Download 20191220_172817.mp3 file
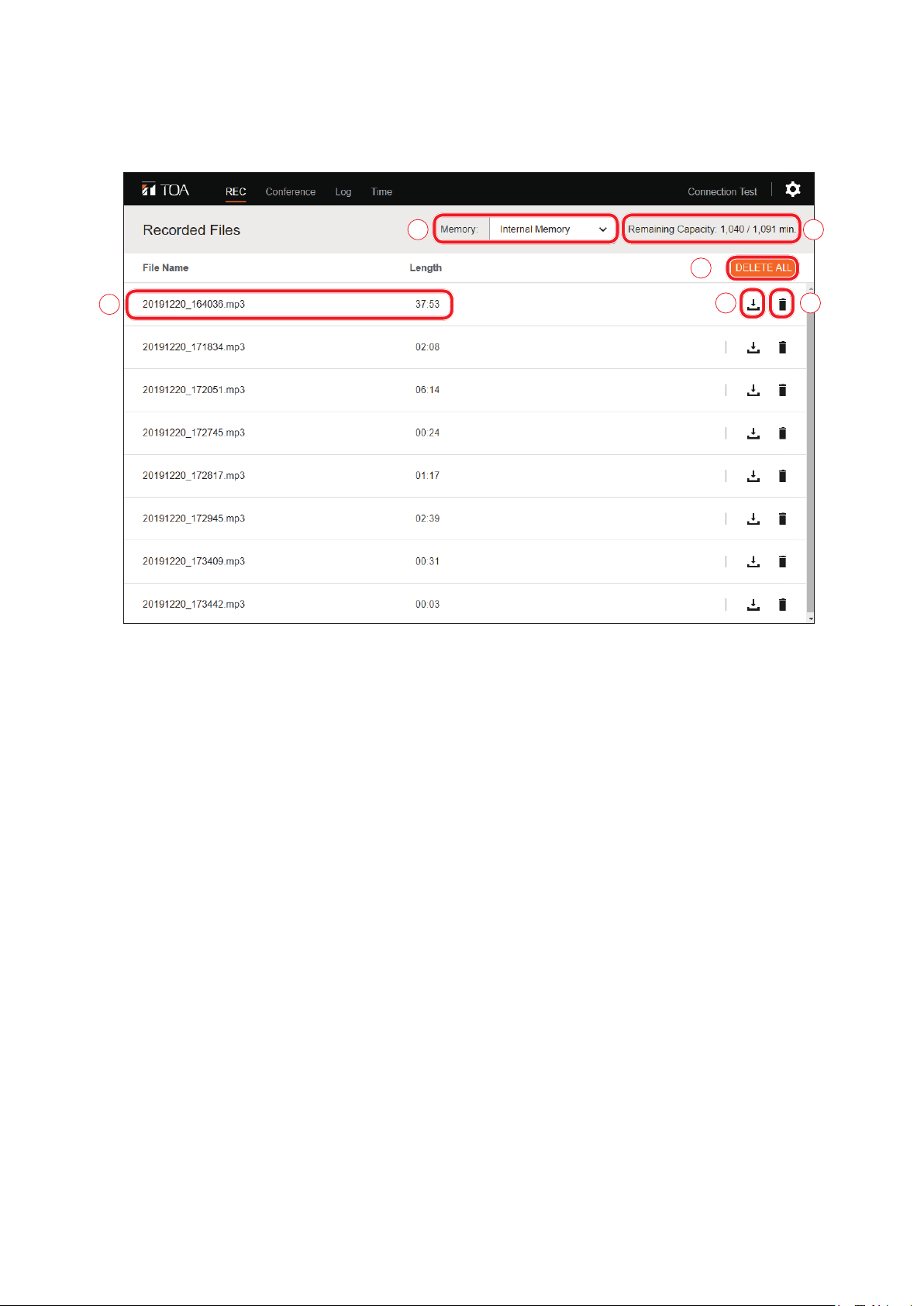 pyautogui.click(x=753, y=476)
